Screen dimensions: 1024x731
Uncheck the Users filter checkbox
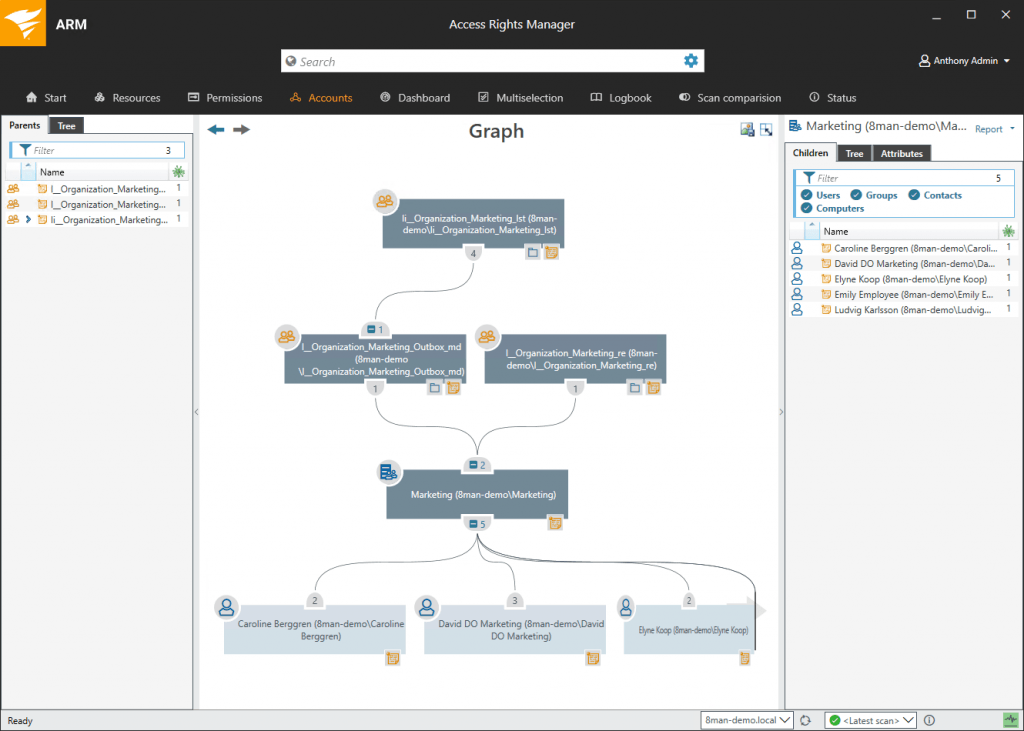click(807, 195)
